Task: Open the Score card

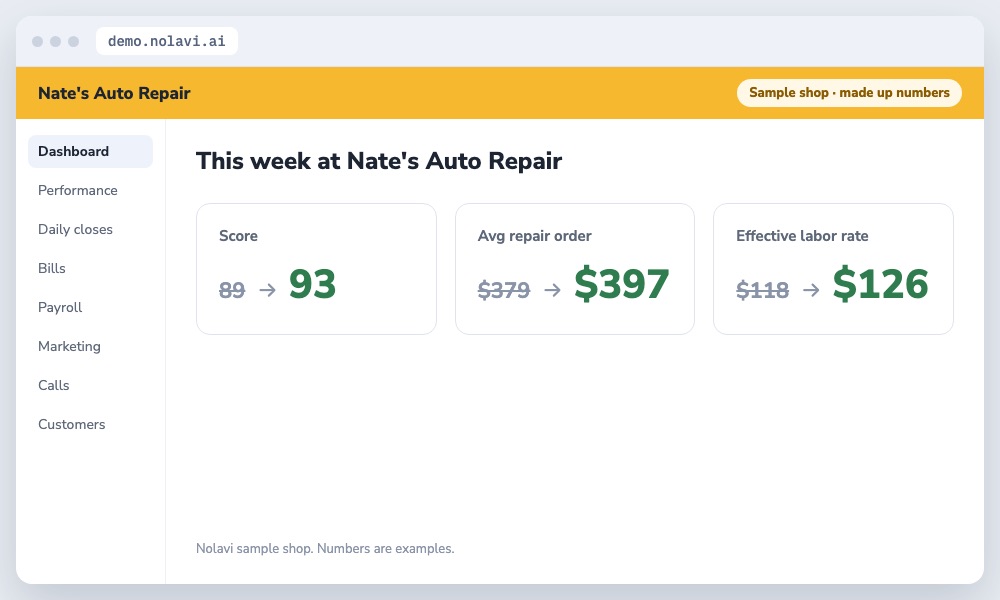Action: 316,268
